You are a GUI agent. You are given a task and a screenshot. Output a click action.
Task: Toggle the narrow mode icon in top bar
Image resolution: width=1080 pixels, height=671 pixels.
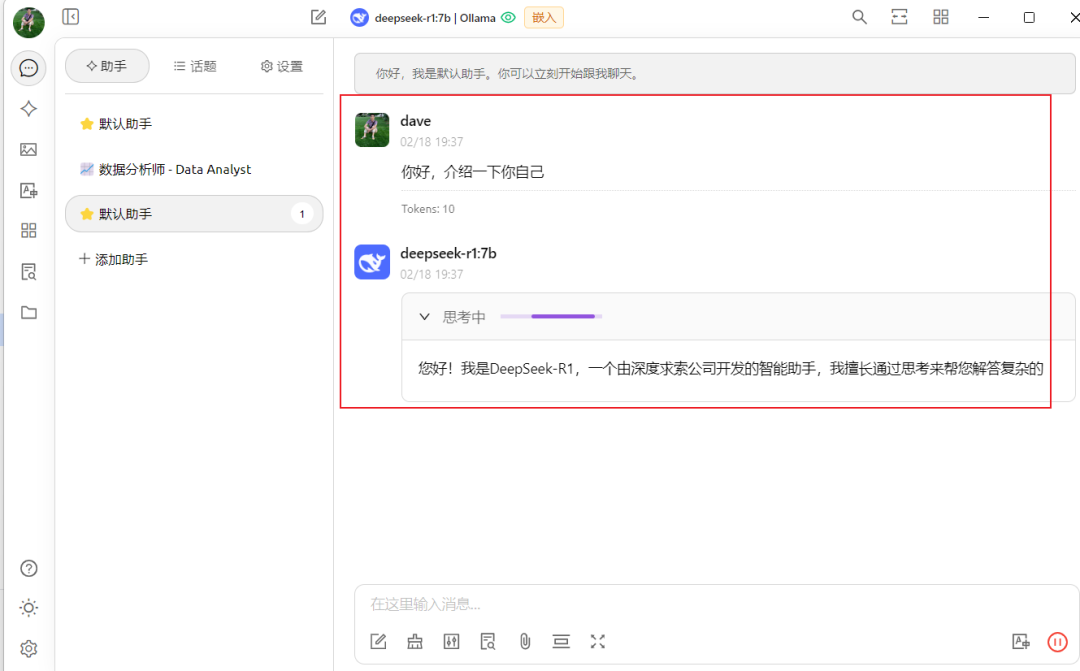point(900,17)
